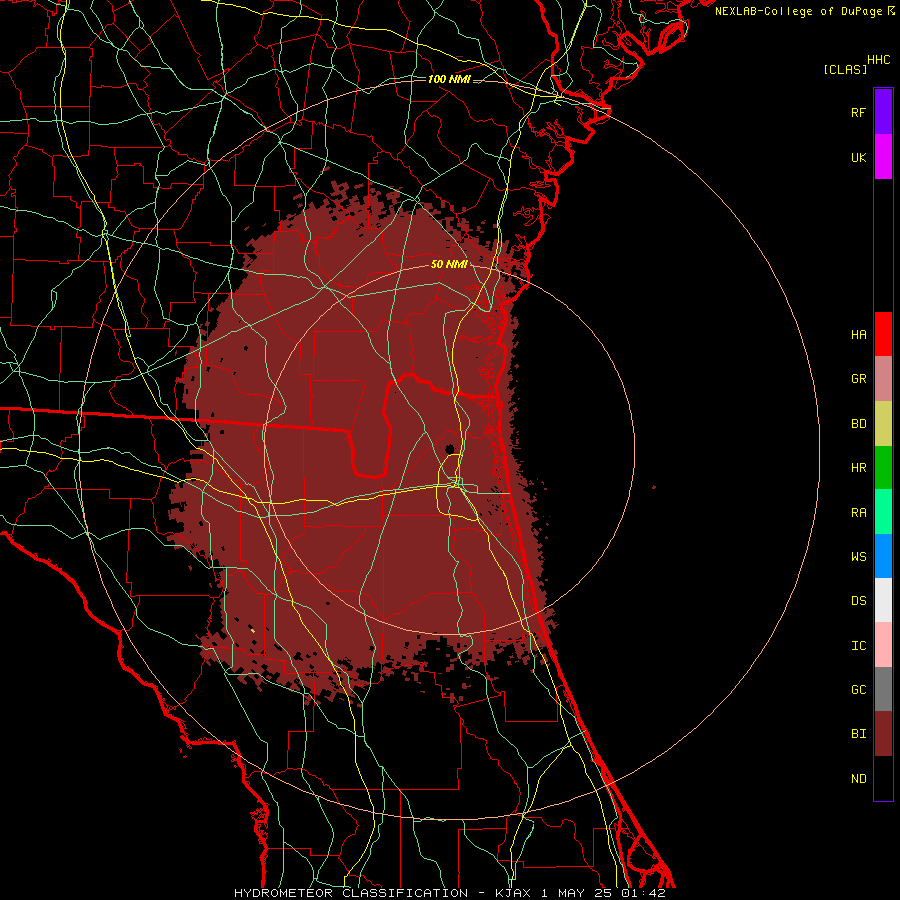
Task: Select the GR pink legend swatch
Action: (x=883, y=379)
